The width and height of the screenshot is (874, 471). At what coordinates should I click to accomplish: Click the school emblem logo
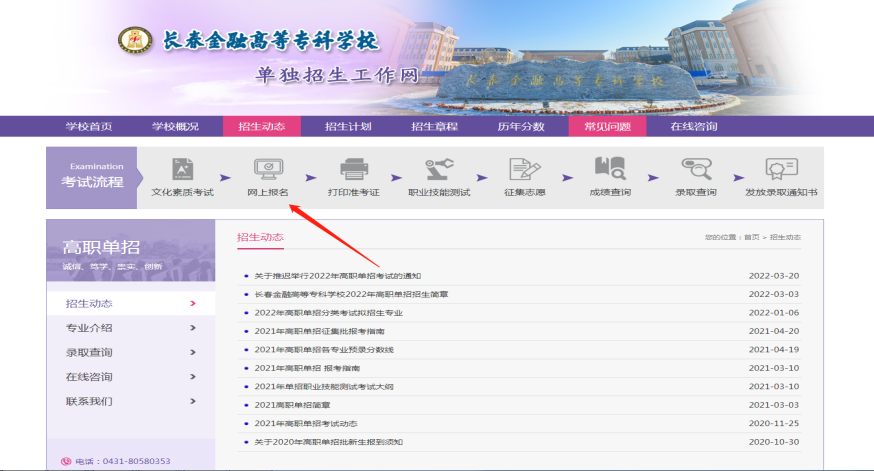[135, 41]
